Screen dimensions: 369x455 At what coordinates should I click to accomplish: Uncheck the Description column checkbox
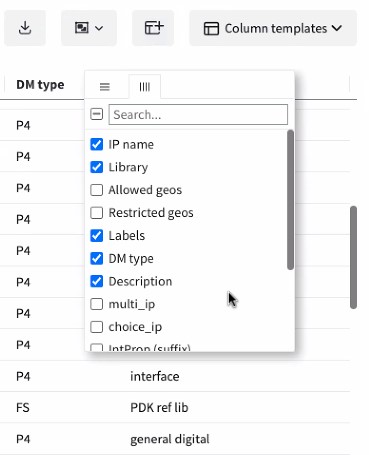(x=97, y=281)
